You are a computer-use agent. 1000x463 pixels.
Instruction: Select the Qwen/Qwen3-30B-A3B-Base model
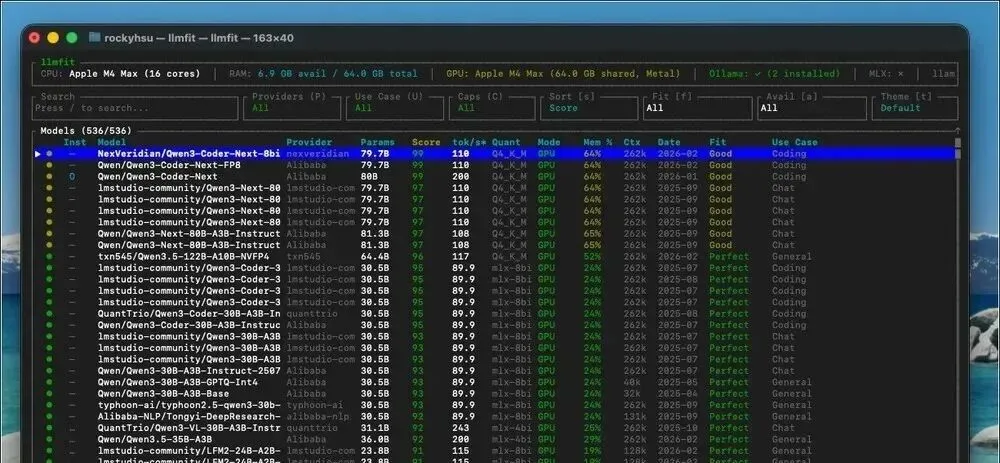(496, 393)
